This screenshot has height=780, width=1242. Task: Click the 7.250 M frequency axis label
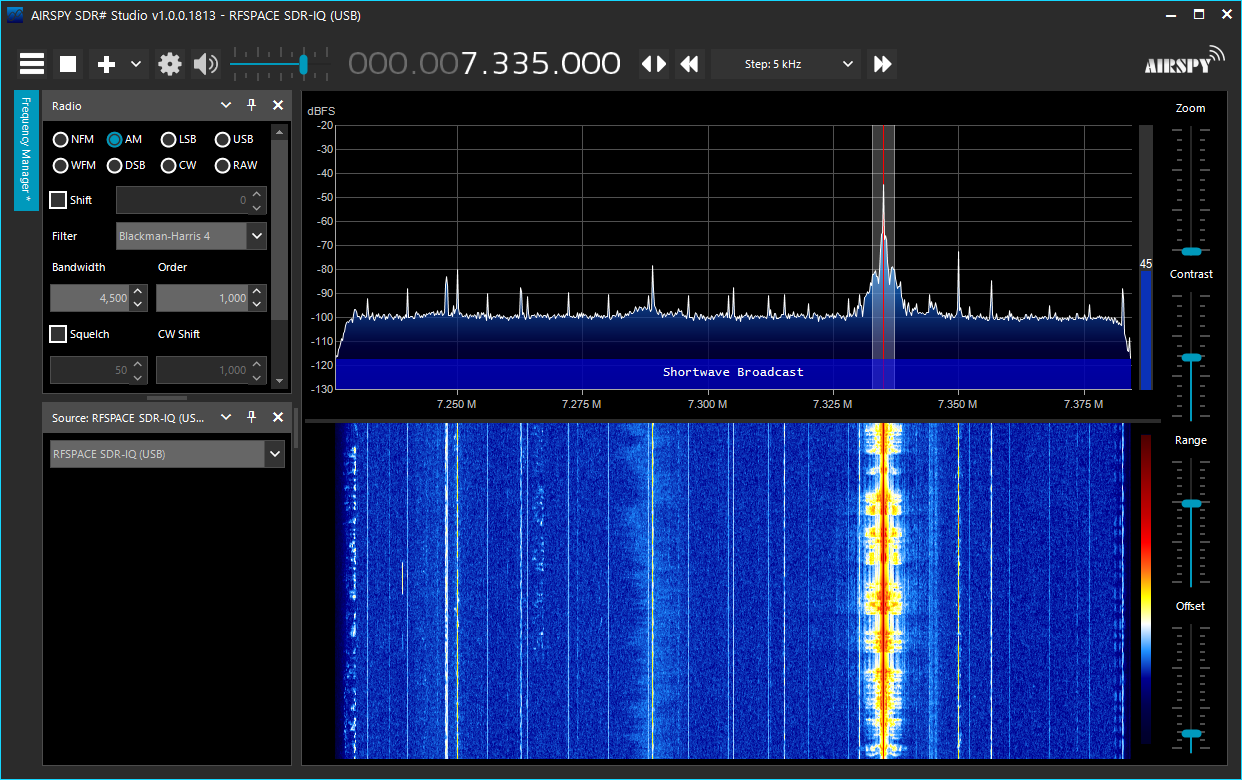coord(456,404)
